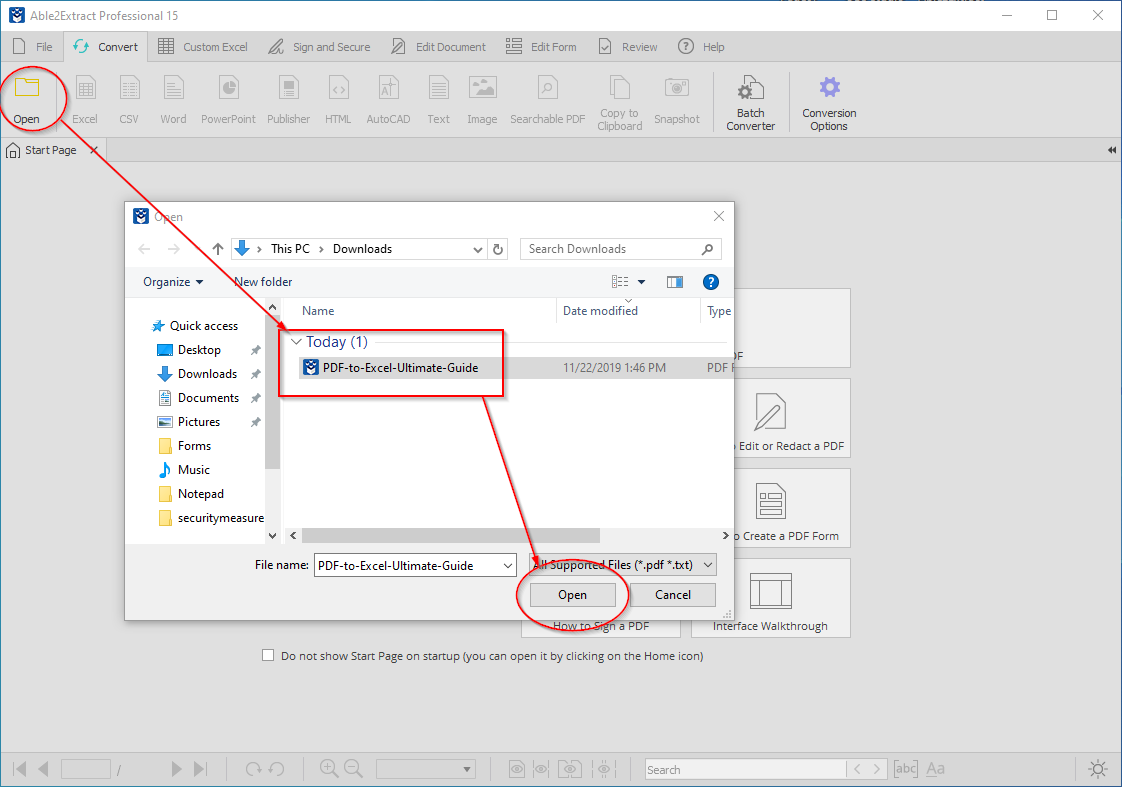Image resolution: width=1122 pixels, height=787 pixels.
Task: Open the Edit Form tab
Action: click(x=541, y=47)
